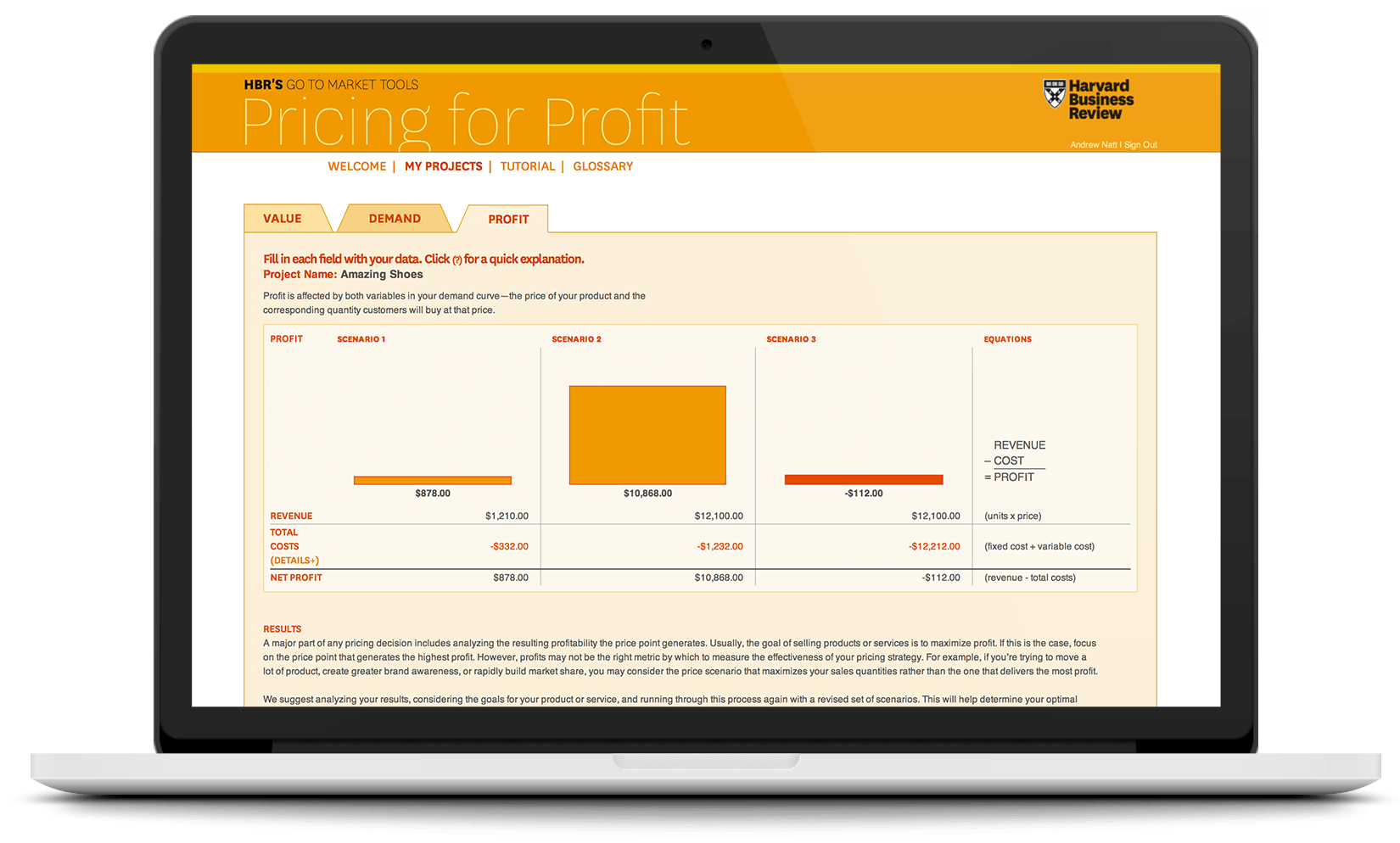Click the SCENARIO 3 heading
This screenshot has width=1400, height=843.
pyautogui.click(x=791, y=339)
